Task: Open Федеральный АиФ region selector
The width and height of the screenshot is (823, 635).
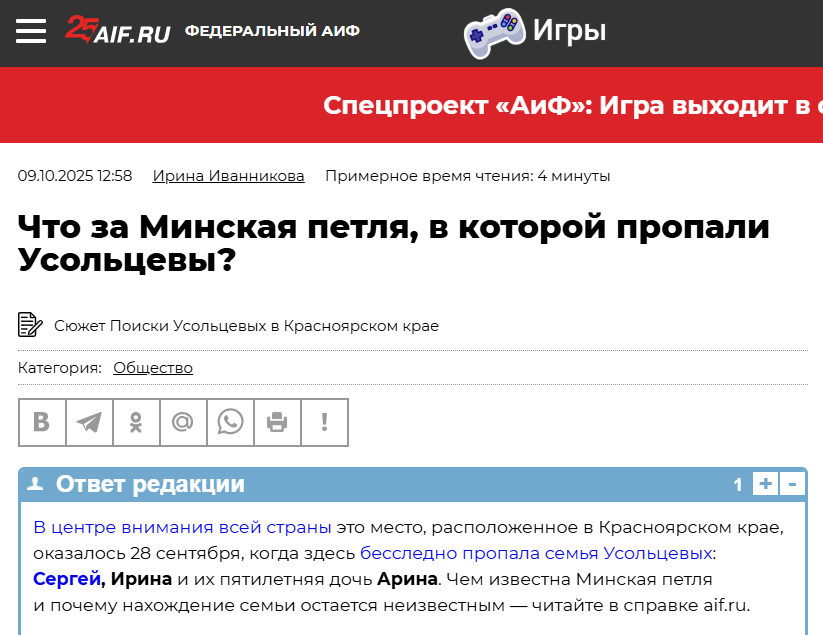Action: (x=272, y=31)
